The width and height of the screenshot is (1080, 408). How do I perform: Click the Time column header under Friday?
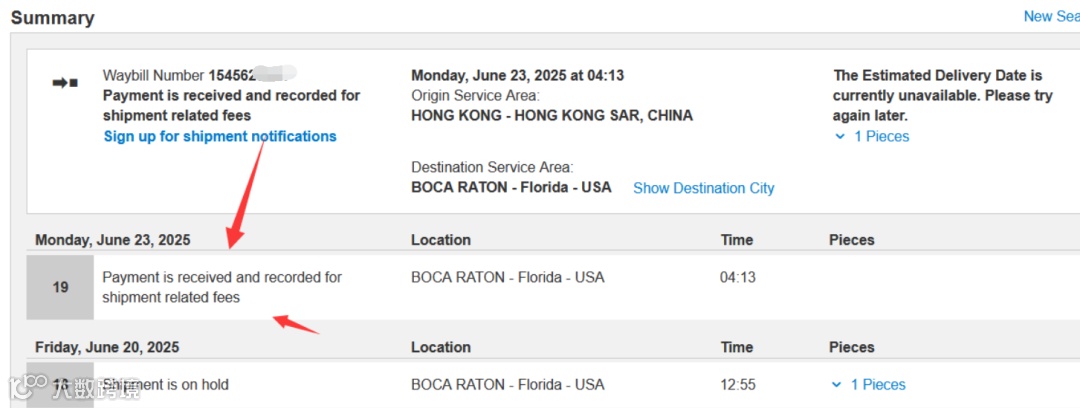pyautogui.click(x=736, y=347)
